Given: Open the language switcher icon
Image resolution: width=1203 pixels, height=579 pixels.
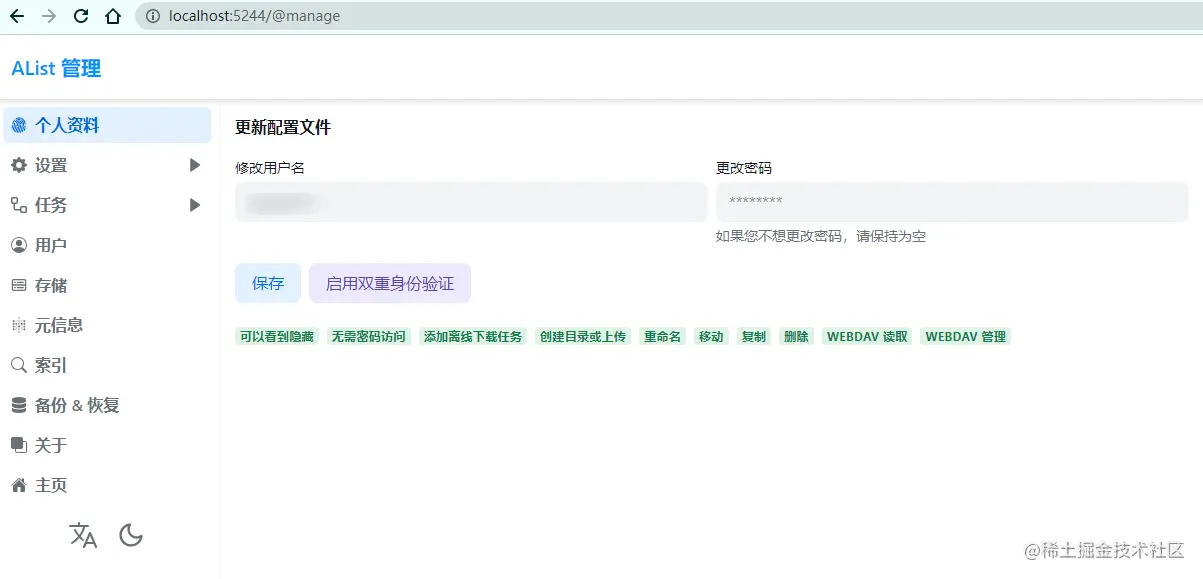Looking at the screenshot, I should pyautogui.click(x=83, y=535).
